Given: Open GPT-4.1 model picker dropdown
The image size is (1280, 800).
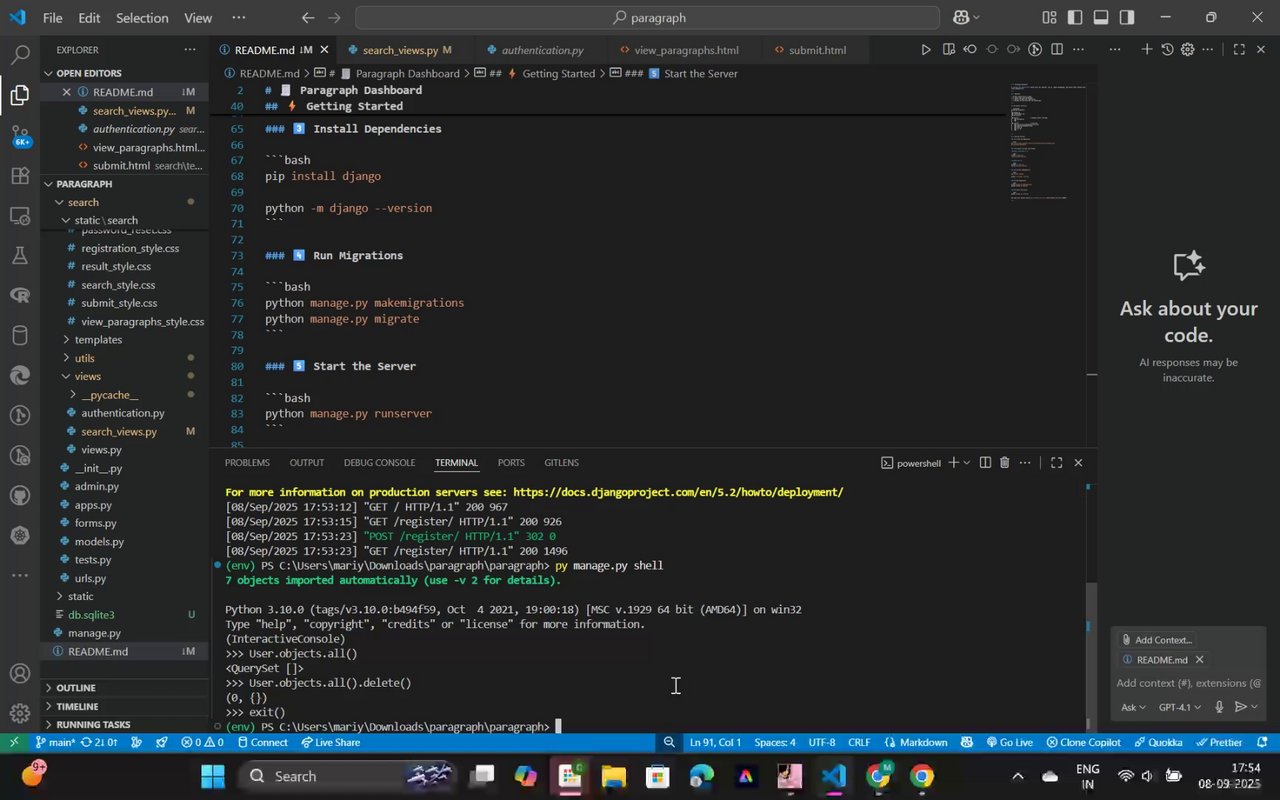Looking at the screenshot, I should pyautogui.click(x=1180, y=707).
